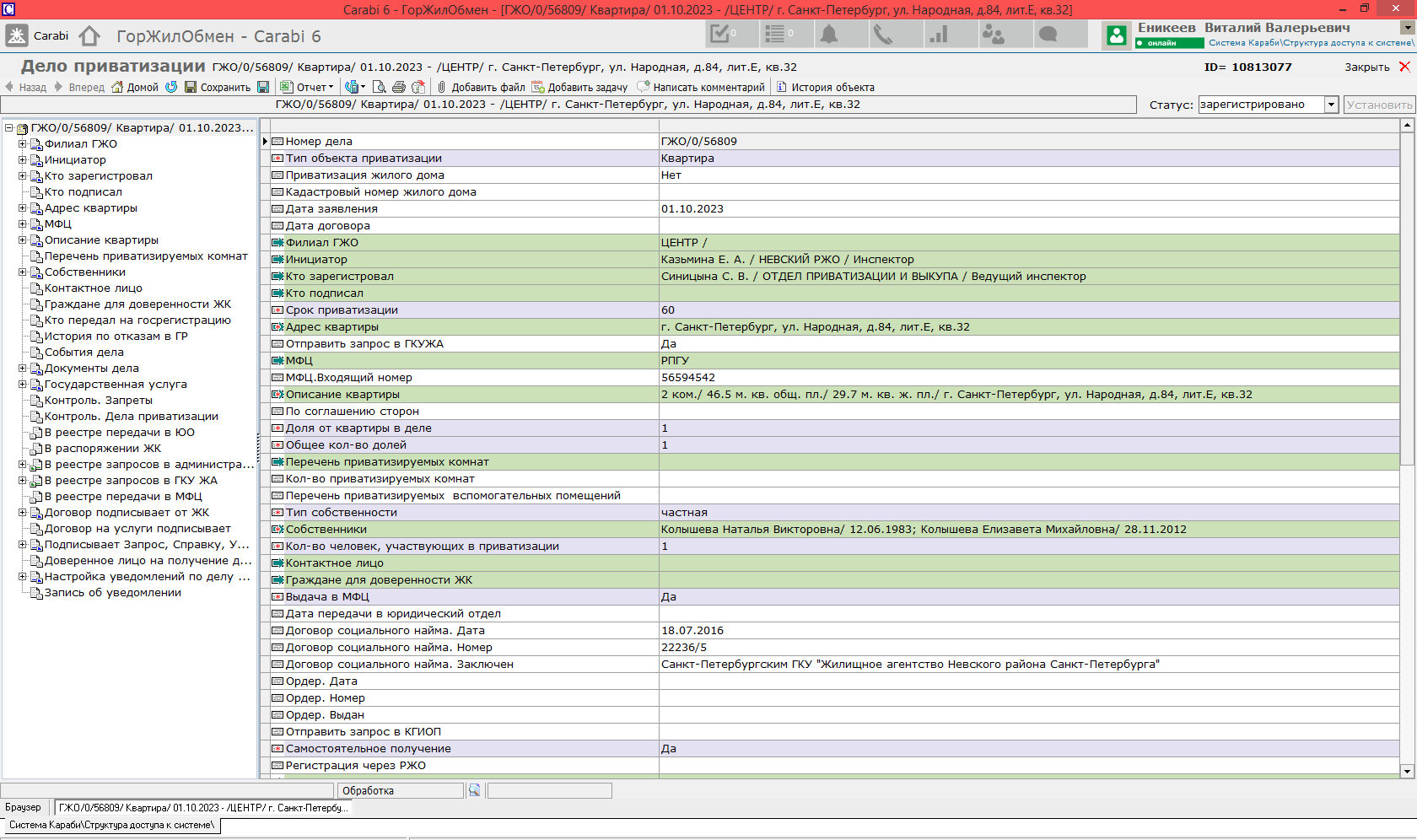1417x840 pixels.
Task: Click the statistics bar chart icon
Action: click(938, 35)
